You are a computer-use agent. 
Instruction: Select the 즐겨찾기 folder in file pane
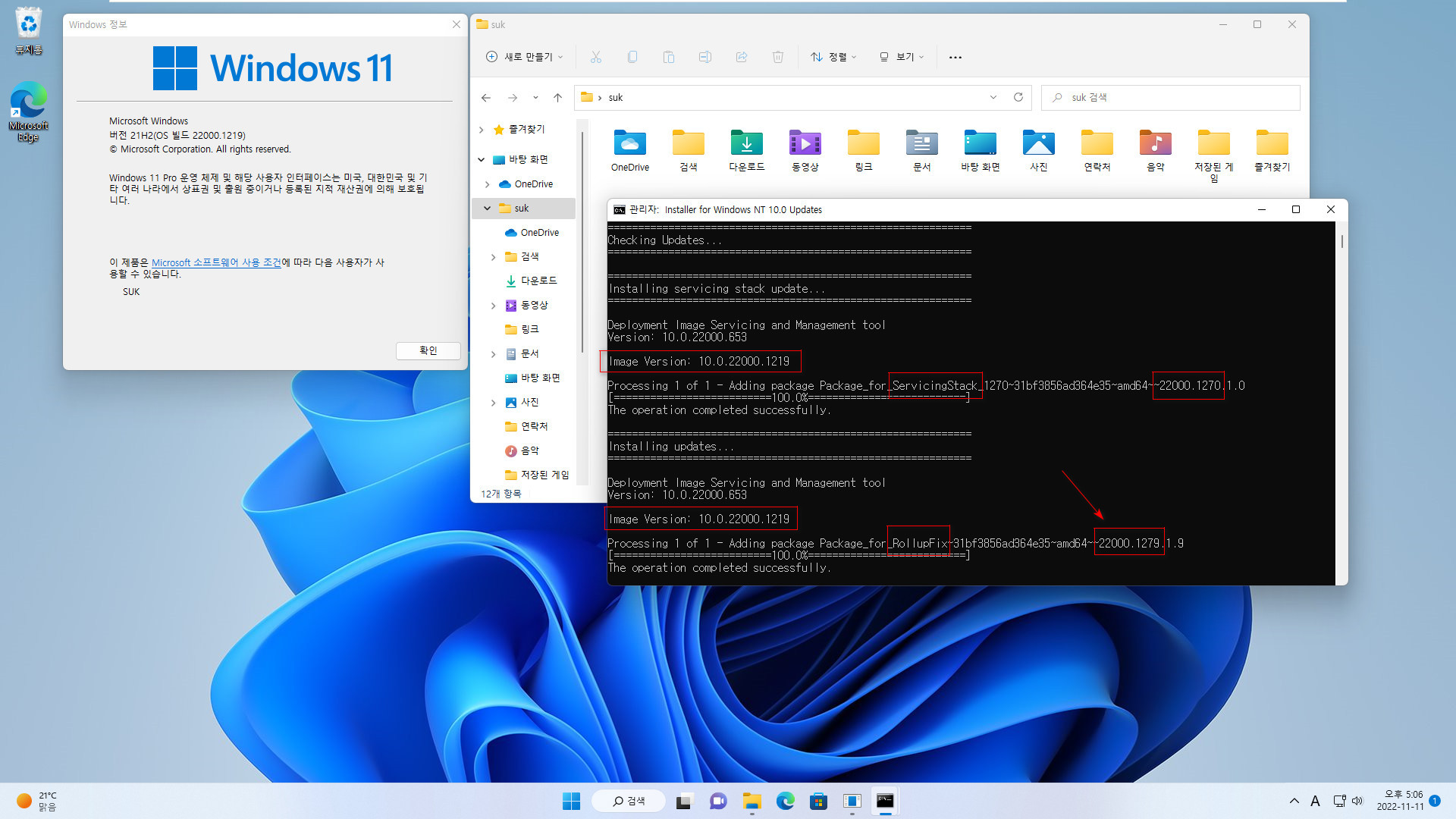point(1272,151)
